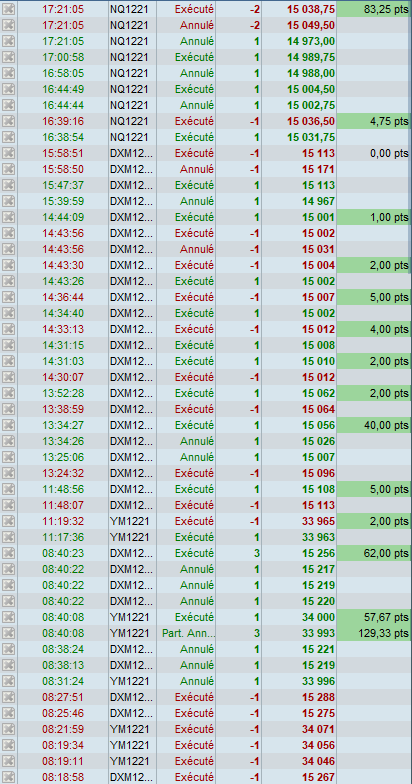Click the Part. Ann... status cell
This screenshot has width=412, height=784.
tap(186, 633)
